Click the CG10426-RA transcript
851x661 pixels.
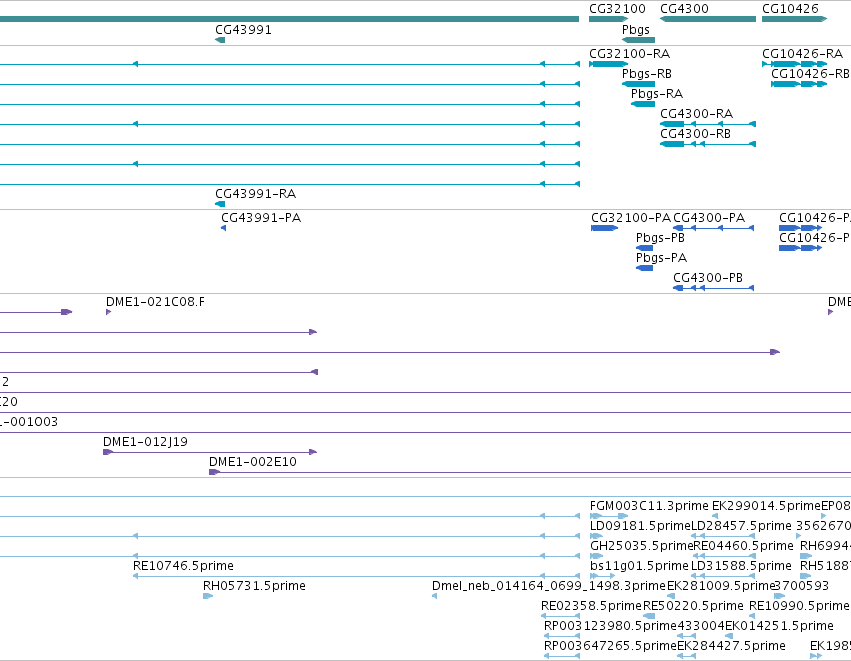tap(795, 64)
